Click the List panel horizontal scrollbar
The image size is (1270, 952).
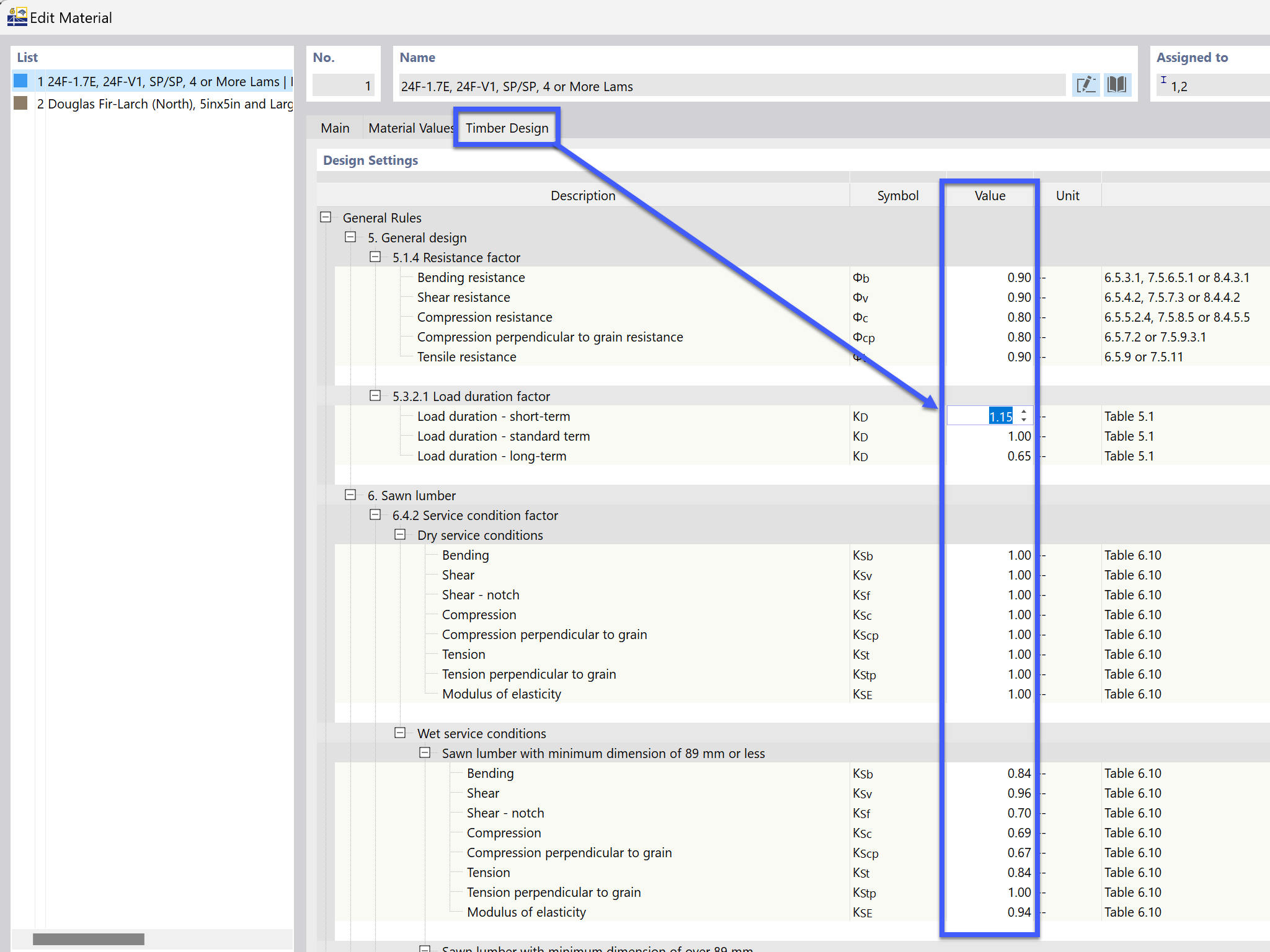point(89,939)
